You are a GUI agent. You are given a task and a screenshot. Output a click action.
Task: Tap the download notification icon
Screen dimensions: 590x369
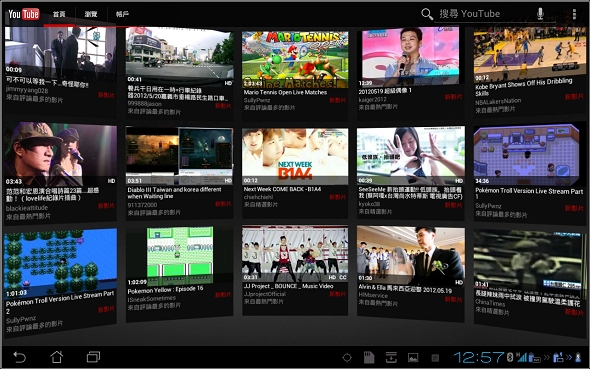coord(391,357)
